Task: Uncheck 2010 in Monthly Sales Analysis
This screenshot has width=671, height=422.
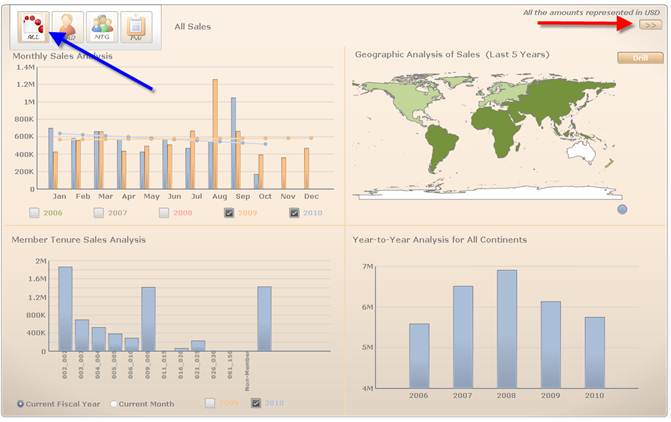Action: coord(295,213)
